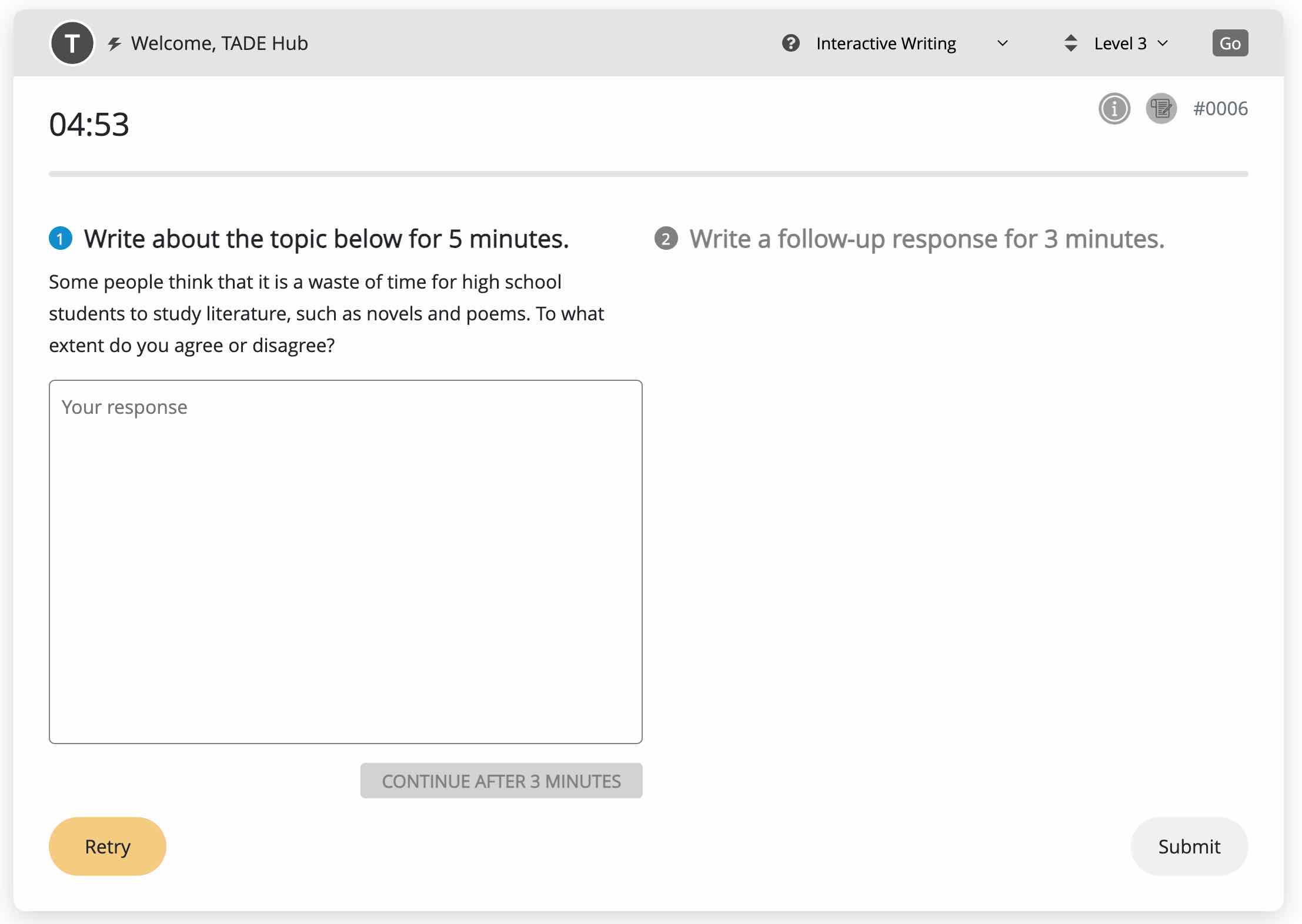The width and height of the screenshot is (1302, 924).
Task: Open the question mark help icon
Action: click(790, 43)
